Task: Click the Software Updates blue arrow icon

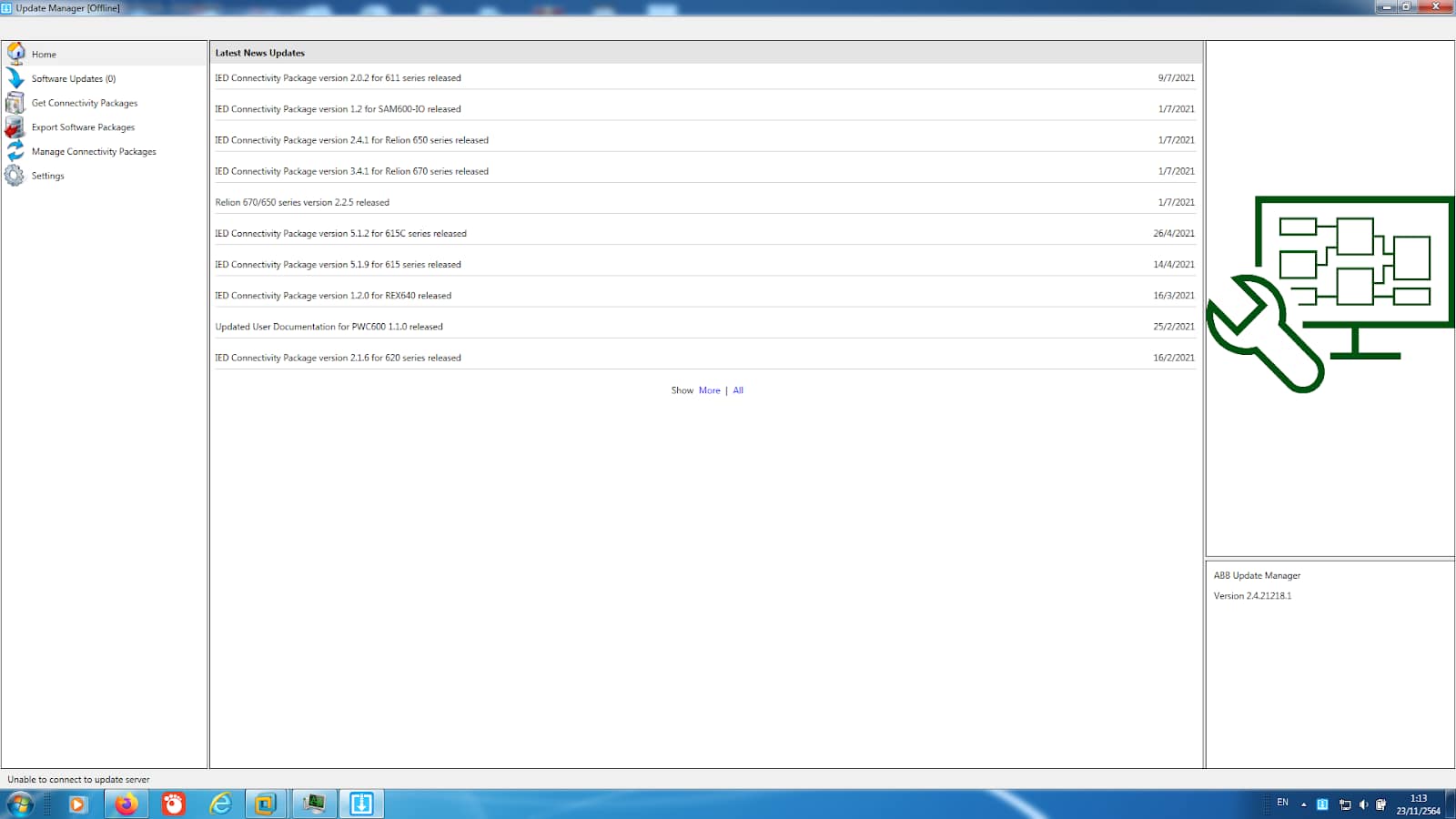Action: pyautogui.click(x=15, y=78)
